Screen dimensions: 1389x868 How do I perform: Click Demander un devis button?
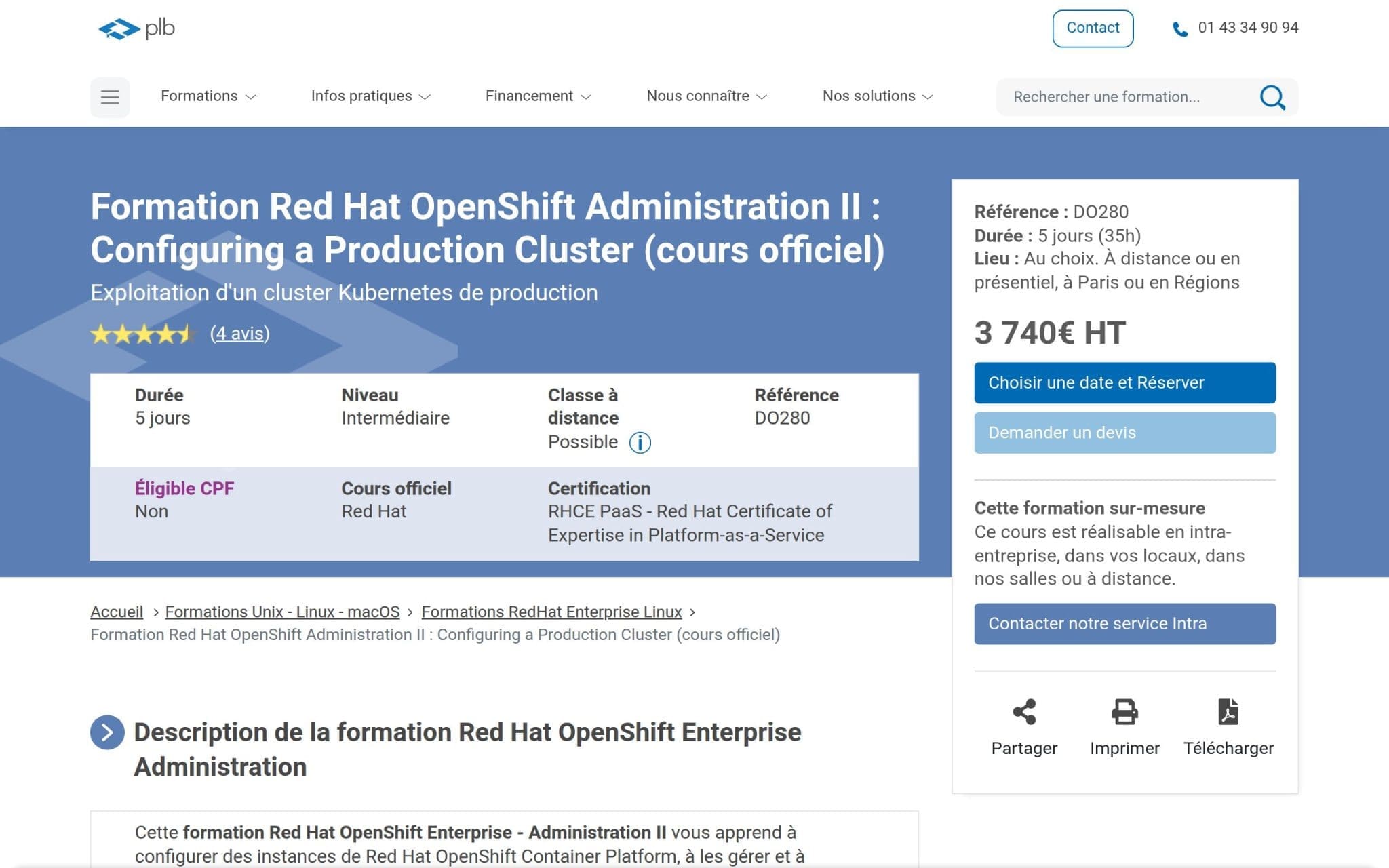[1124, 433]
